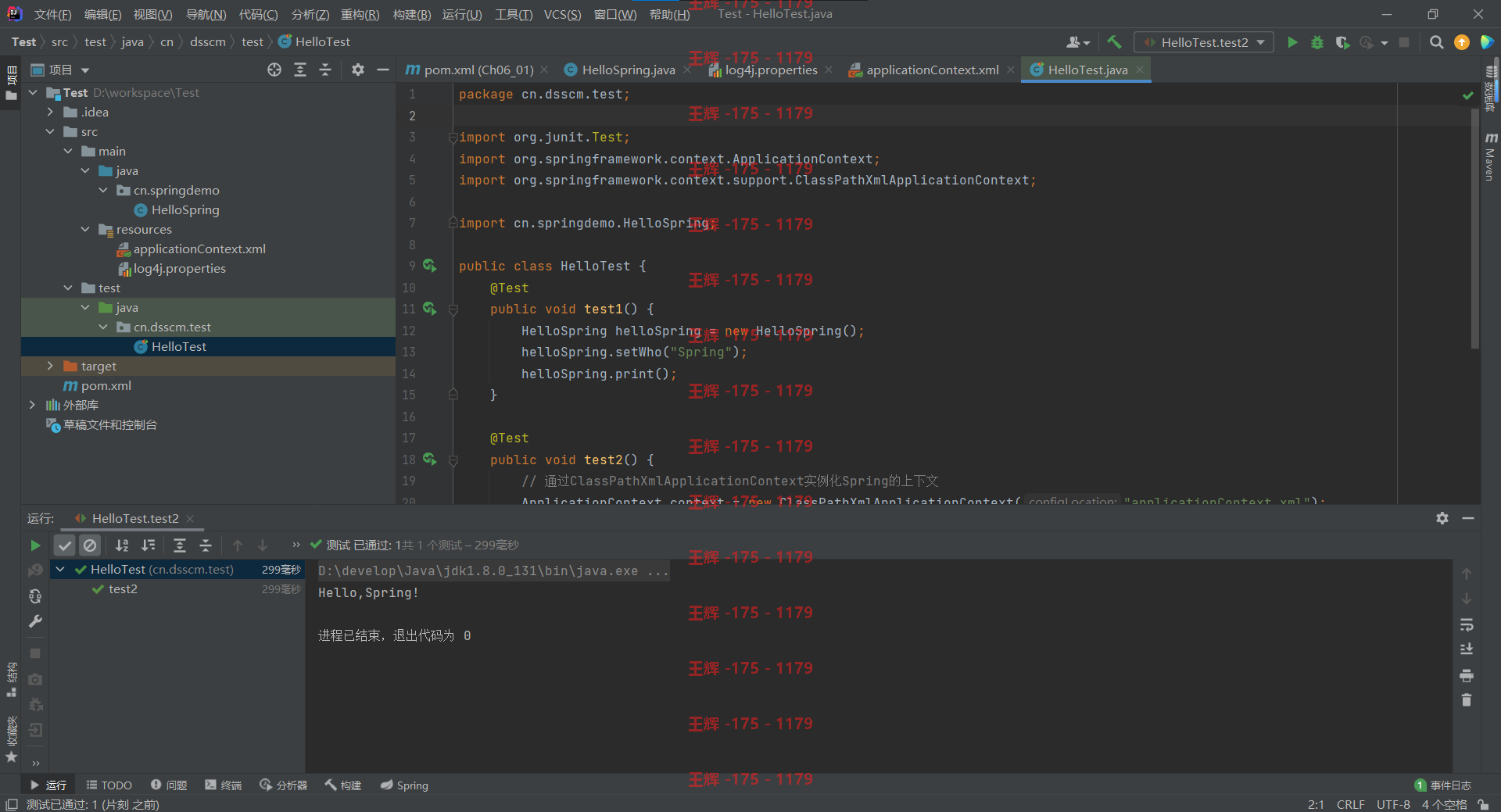The image size is (1501, 812).
Task: Click the print icon in console
Action: 1467,675
